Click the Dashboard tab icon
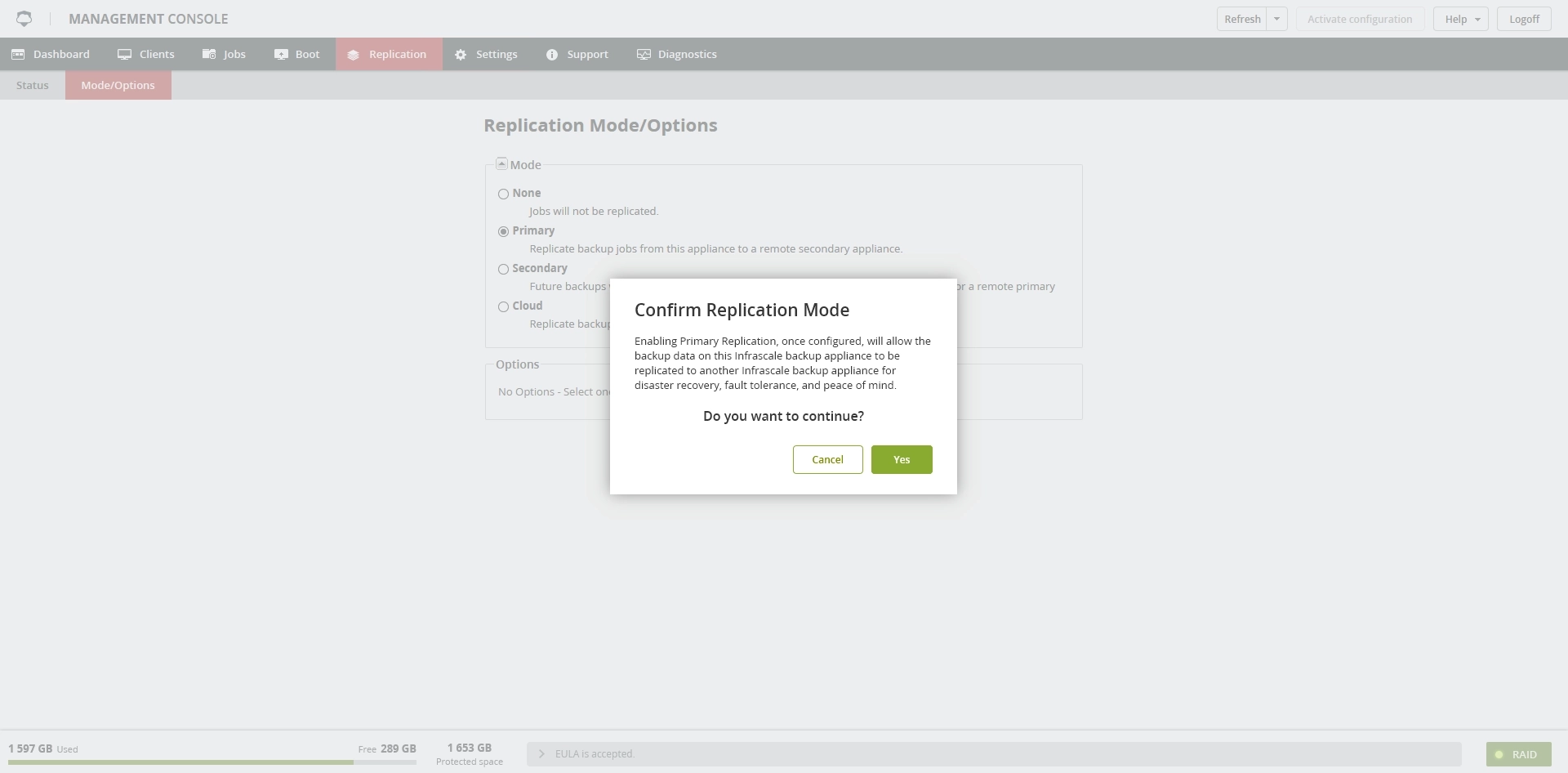Image resolution: width=1568 pixels, height=773 pixels. (x=18, y=54)
